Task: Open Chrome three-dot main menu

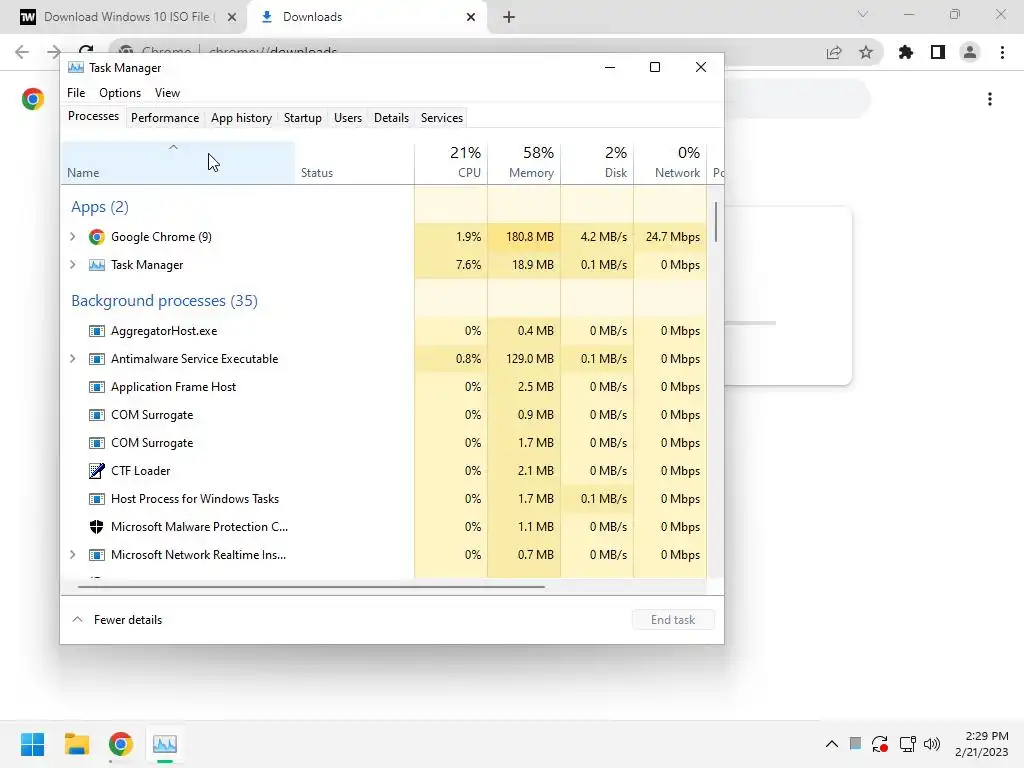Action: pyautogui.click(x=1002, y=52)
